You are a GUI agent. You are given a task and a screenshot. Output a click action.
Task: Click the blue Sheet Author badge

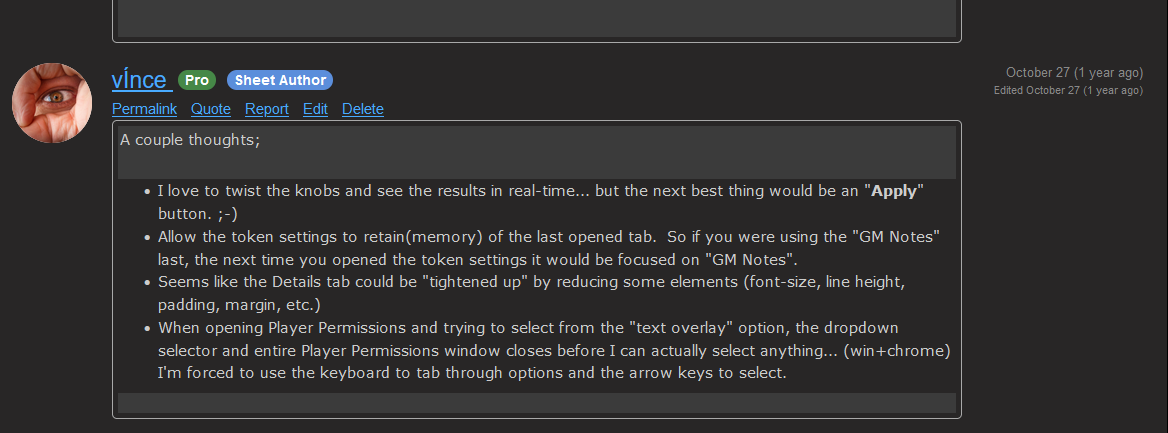coord(280,80)
